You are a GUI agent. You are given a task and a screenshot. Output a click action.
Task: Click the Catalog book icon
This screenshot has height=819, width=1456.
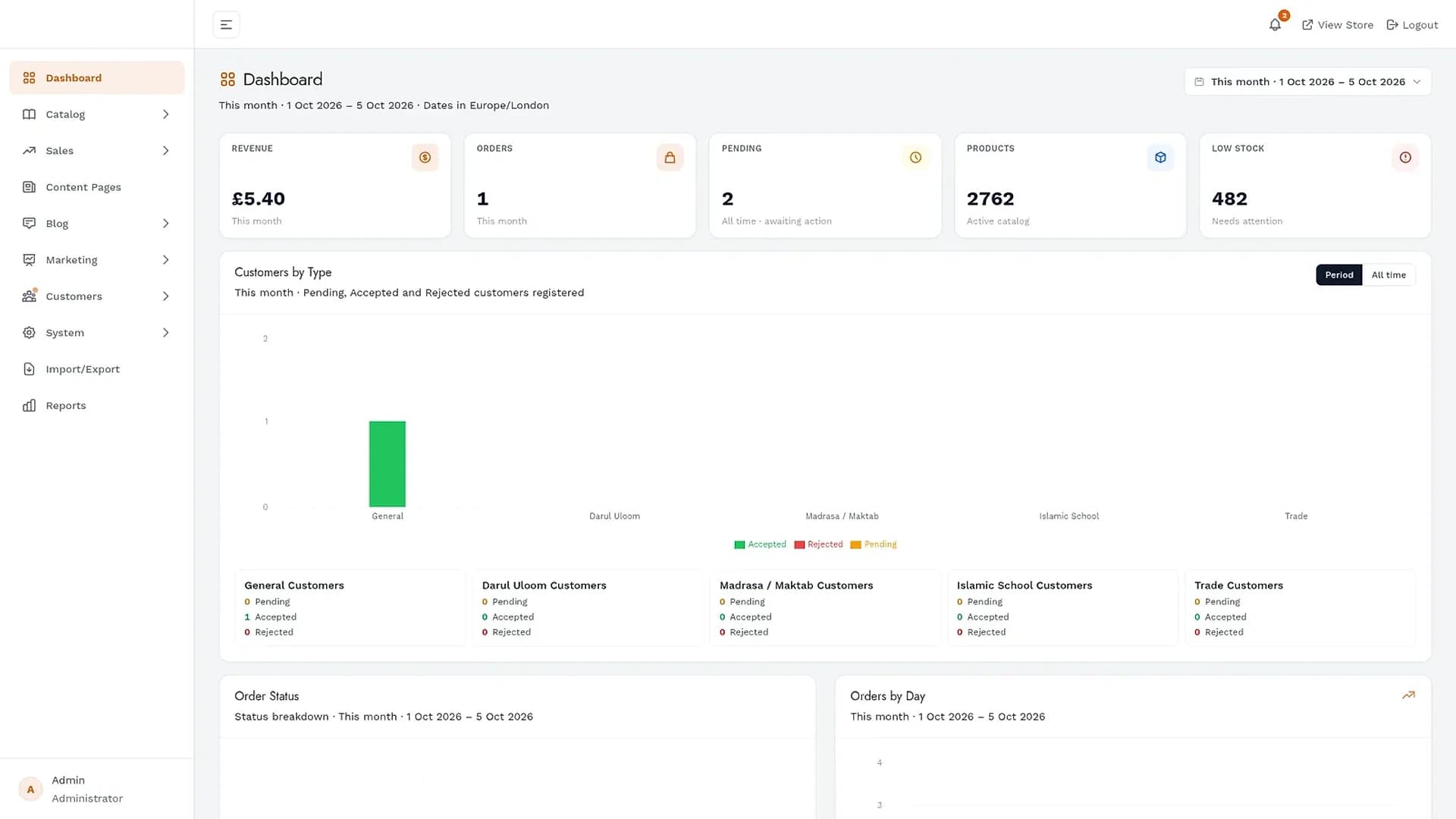point(29,115)
